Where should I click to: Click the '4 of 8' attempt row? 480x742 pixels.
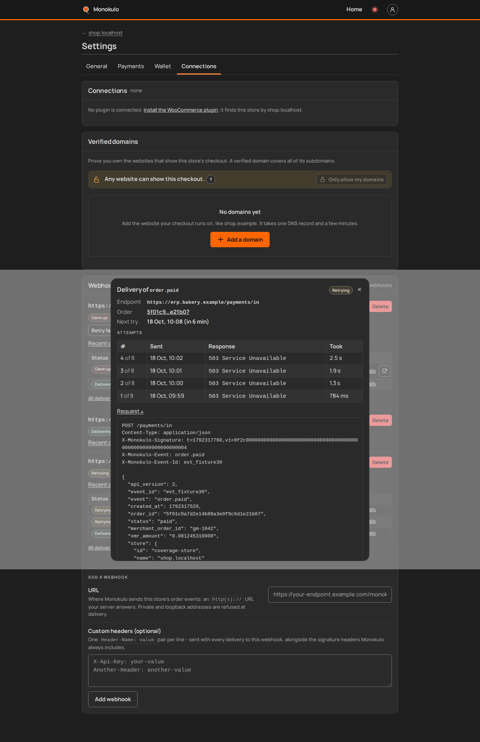(x=240, y=358)
